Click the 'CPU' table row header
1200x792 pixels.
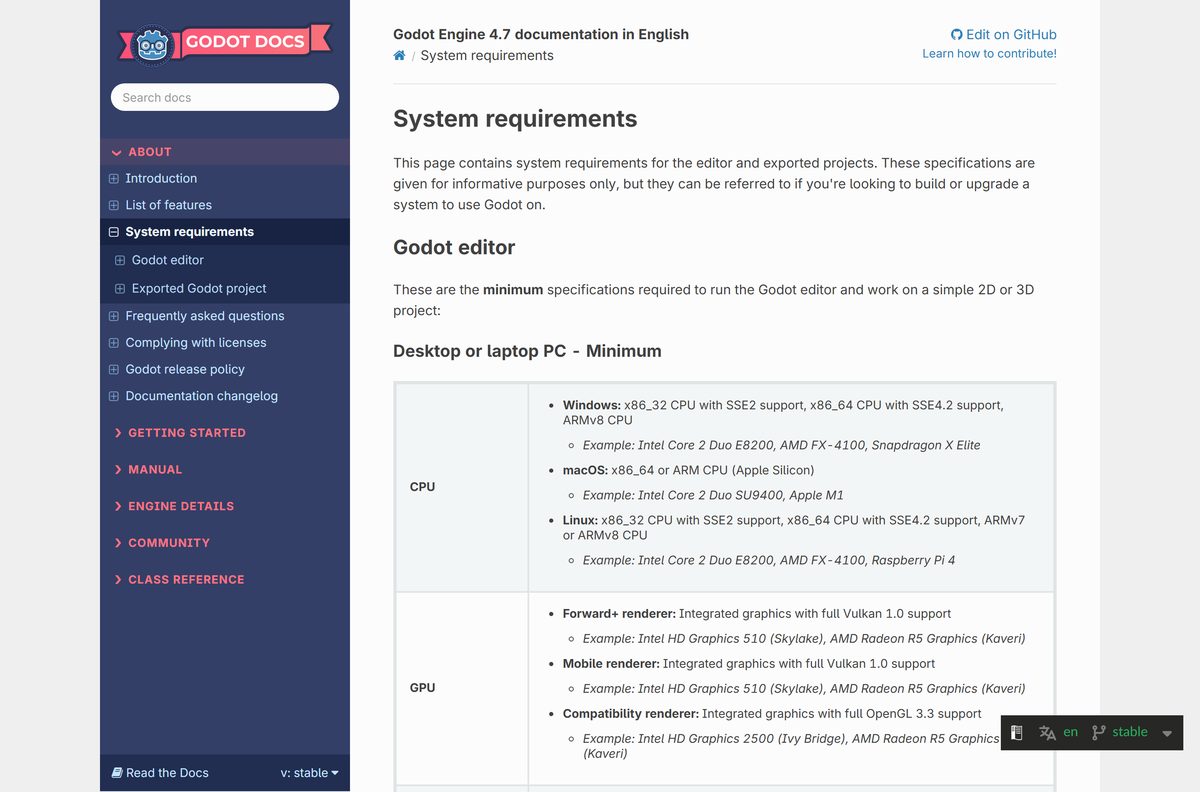[x=422, y=487]
